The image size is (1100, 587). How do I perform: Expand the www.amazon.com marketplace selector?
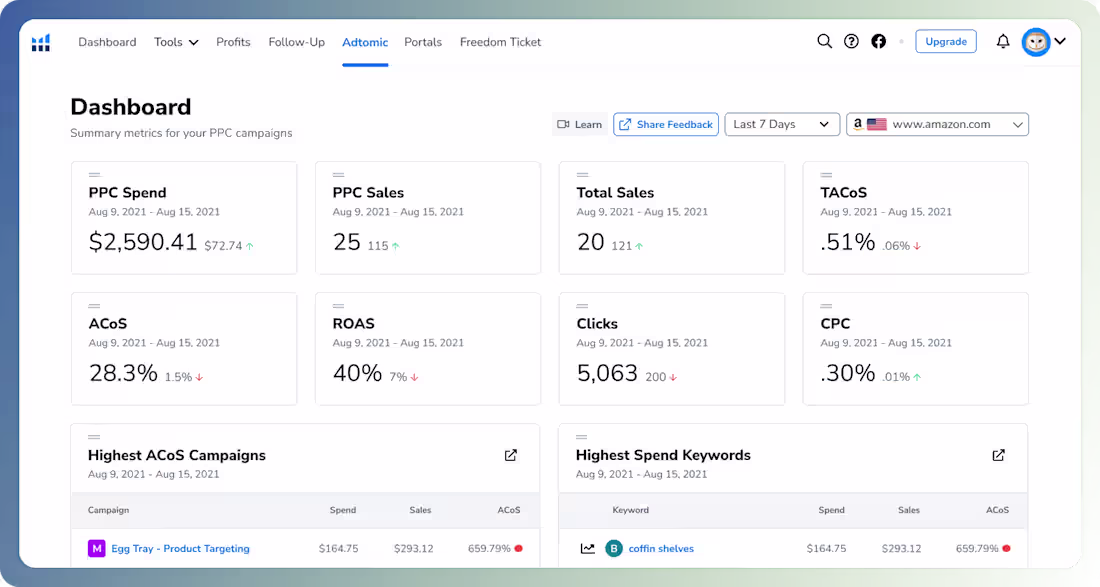(937, 124)
